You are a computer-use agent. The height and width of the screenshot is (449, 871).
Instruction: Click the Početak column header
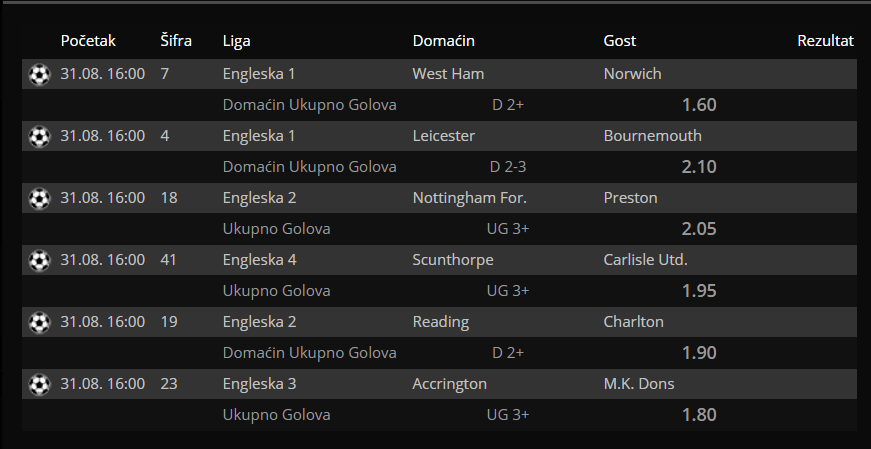(x=88, y=41)
